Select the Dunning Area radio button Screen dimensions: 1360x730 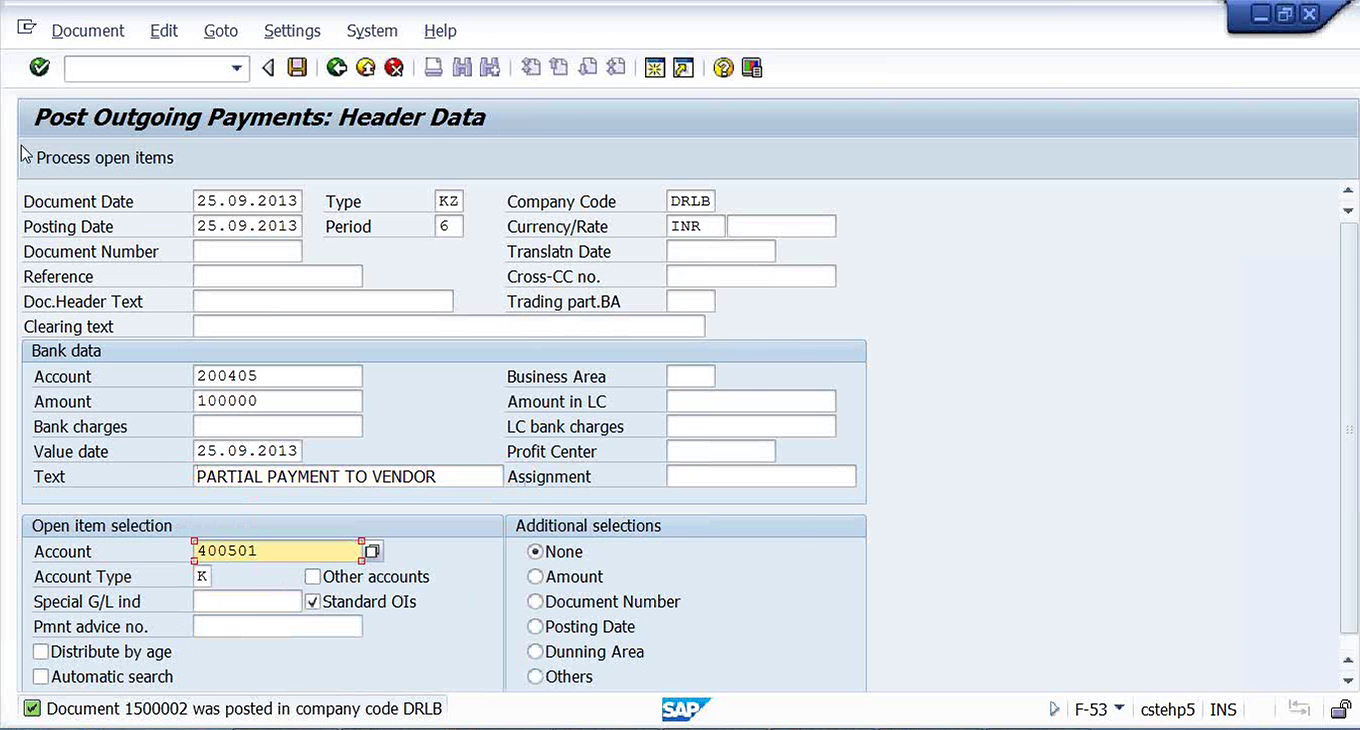pyautogui.click(x=536, y=652)
